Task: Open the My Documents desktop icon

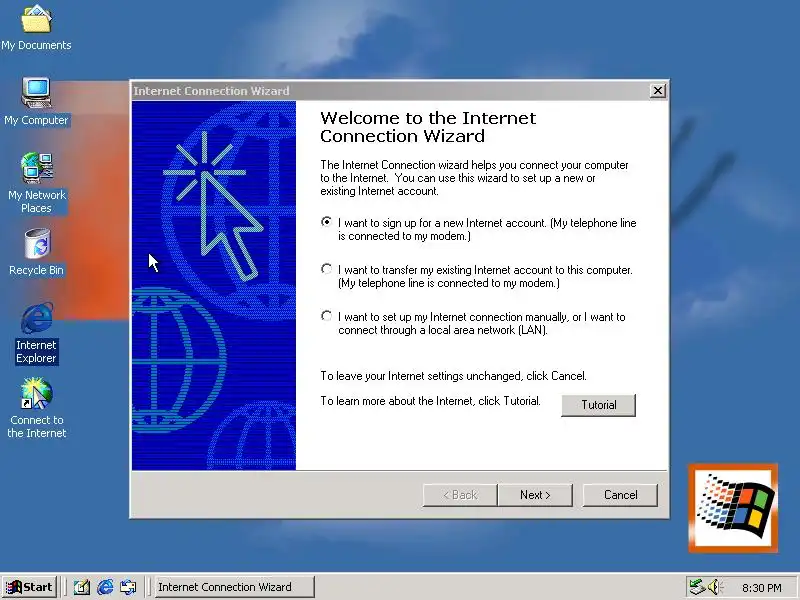Action: pos(36,28)
